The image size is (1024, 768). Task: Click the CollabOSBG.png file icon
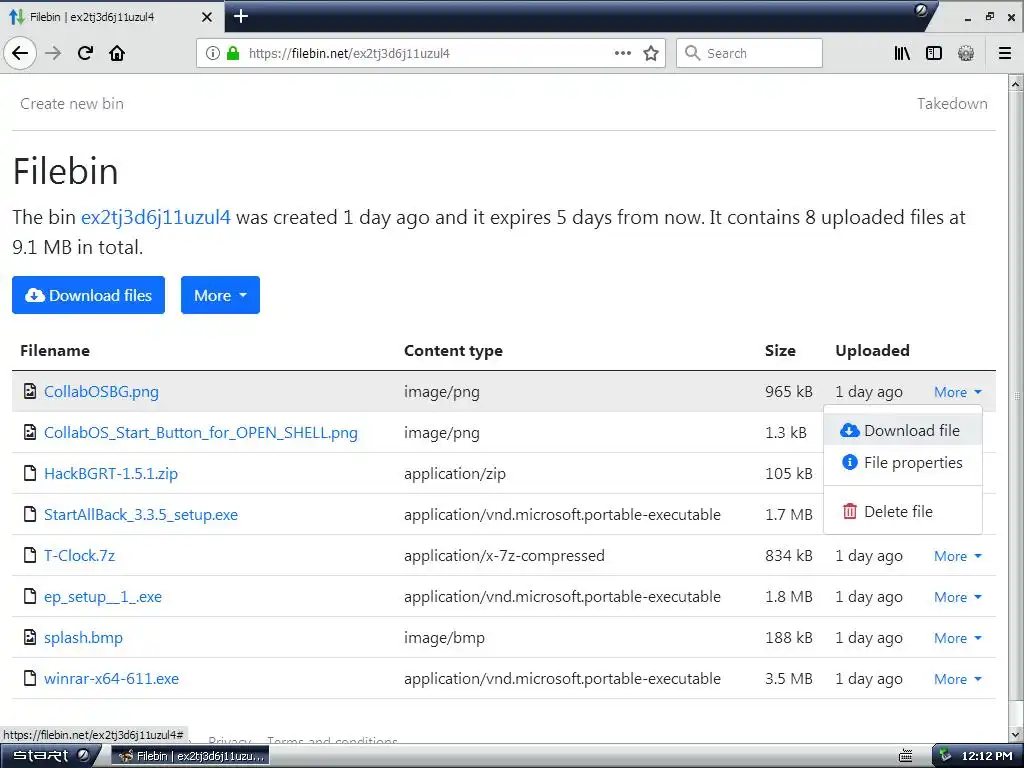29,391
